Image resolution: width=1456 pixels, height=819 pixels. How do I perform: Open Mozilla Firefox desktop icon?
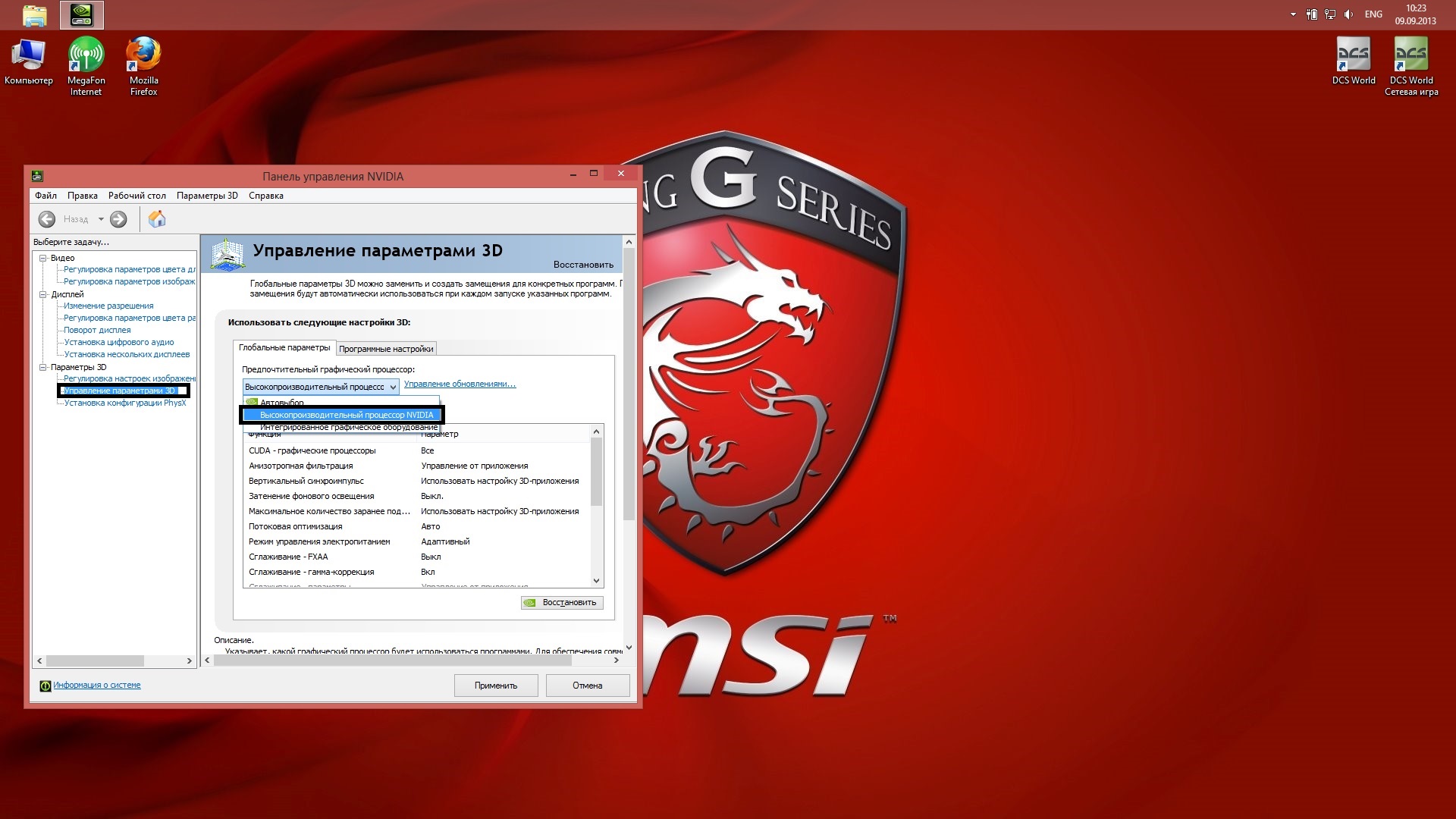[143, 67]
